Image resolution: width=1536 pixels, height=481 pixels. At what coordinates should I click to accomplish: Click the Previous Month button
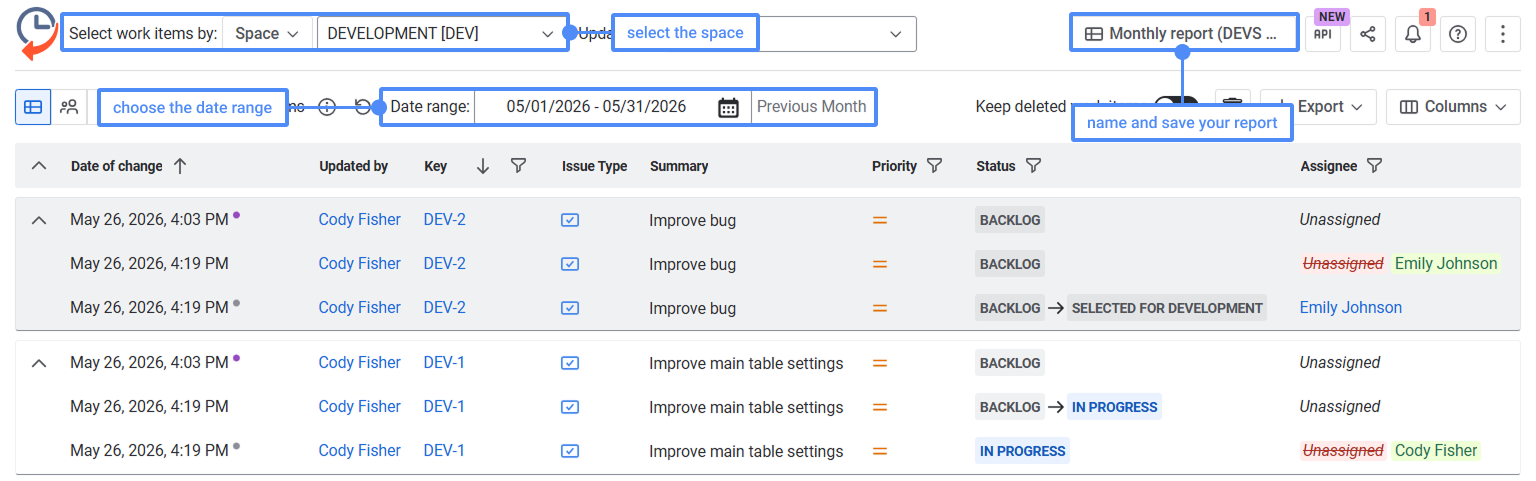pos(811,107)
